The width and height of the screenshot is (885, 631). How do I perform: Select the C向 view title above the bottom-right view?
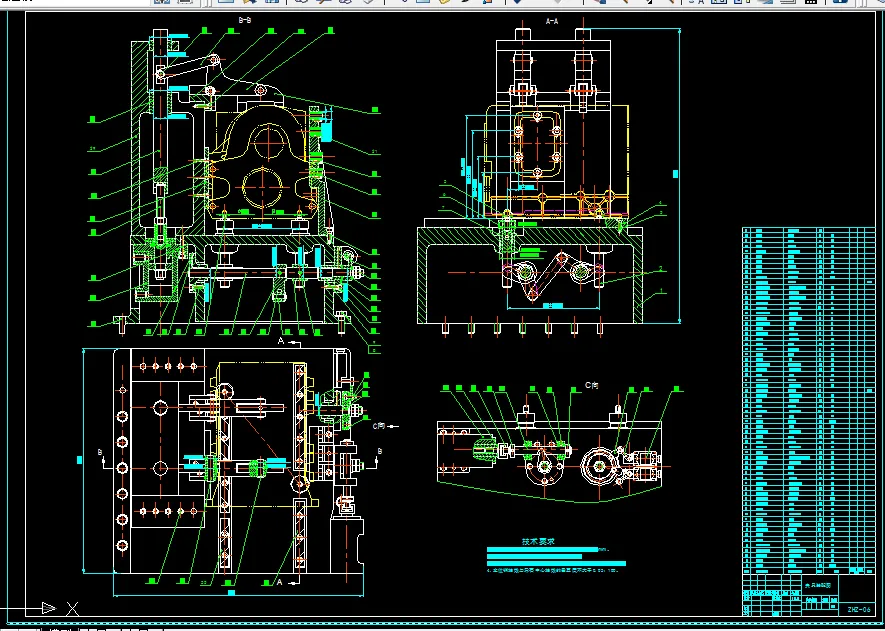[591, 385]
